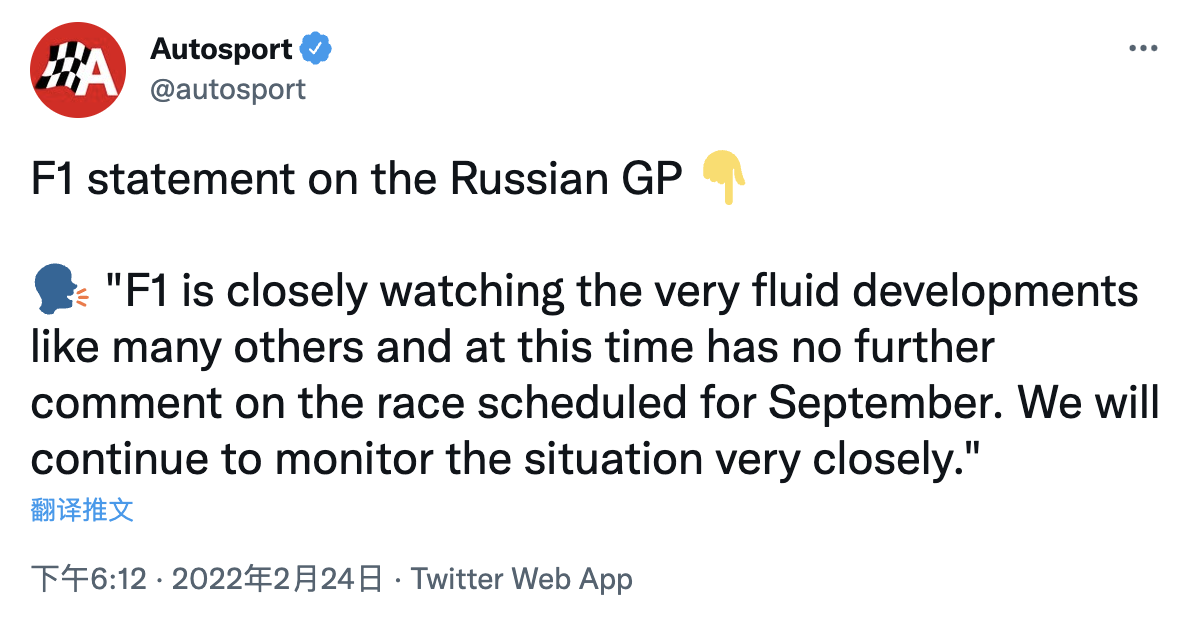The height and width of the screenshot is (622, 1184).
Task: Click the "F1 statement on the" heading text
Action: click(x=236, y=180)
